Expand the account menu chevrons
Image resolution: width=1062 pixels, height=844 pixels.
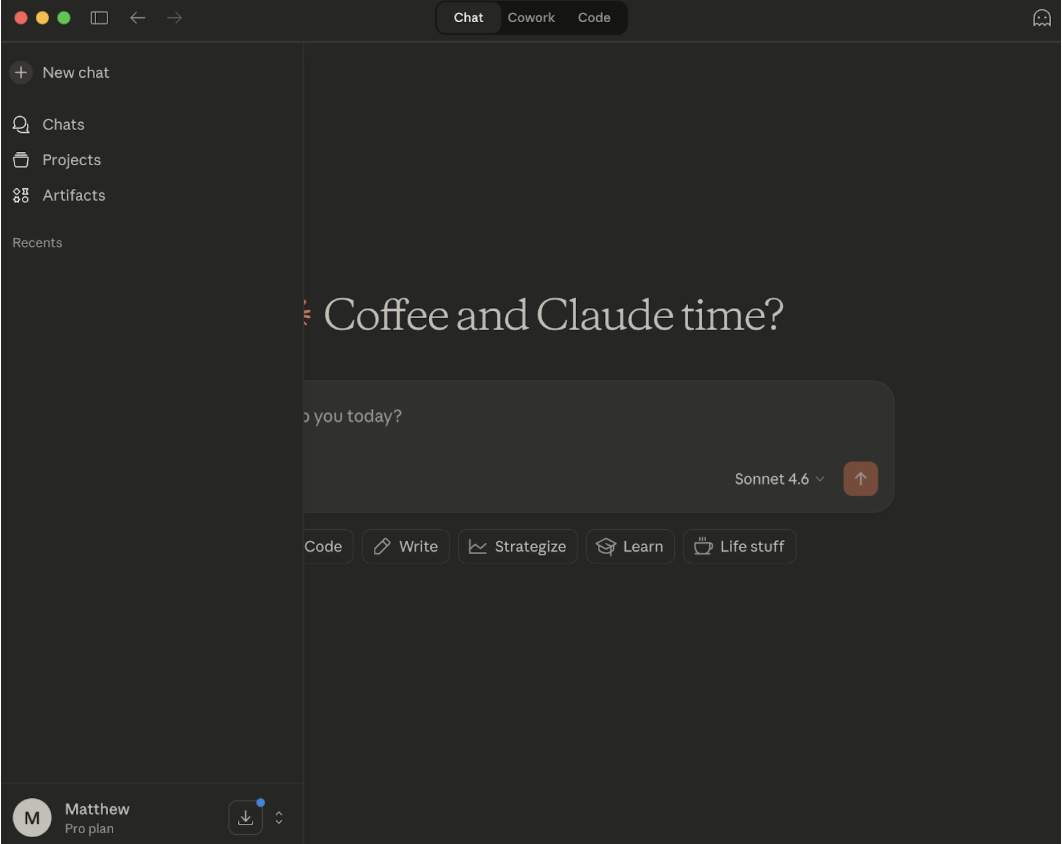279,818
